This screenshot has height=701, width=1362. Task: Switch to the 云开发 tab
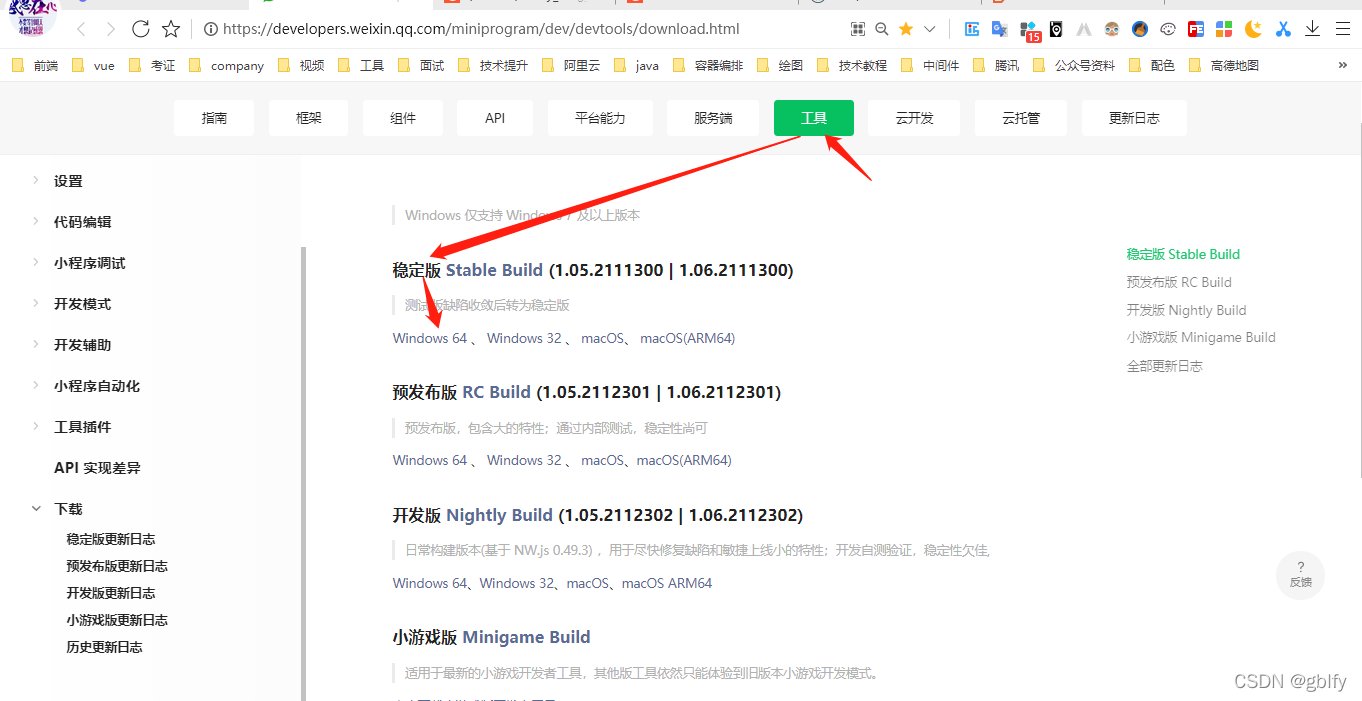coord(914,118)
